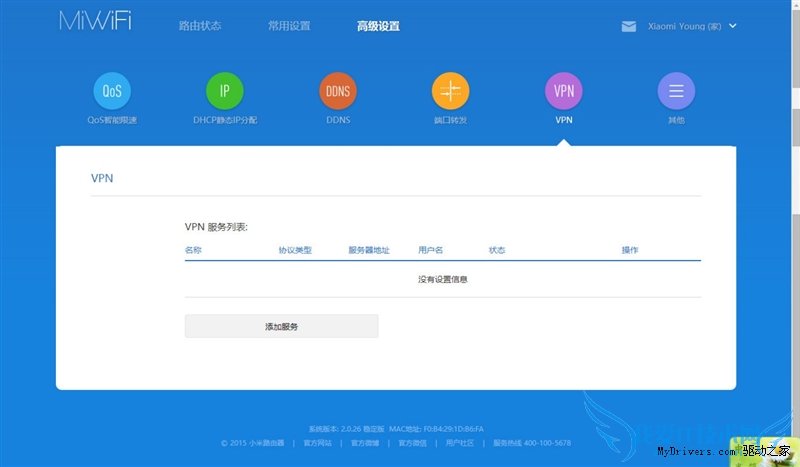Switch to 路由状态 (Router Status) tab

[x=200, y=26]
